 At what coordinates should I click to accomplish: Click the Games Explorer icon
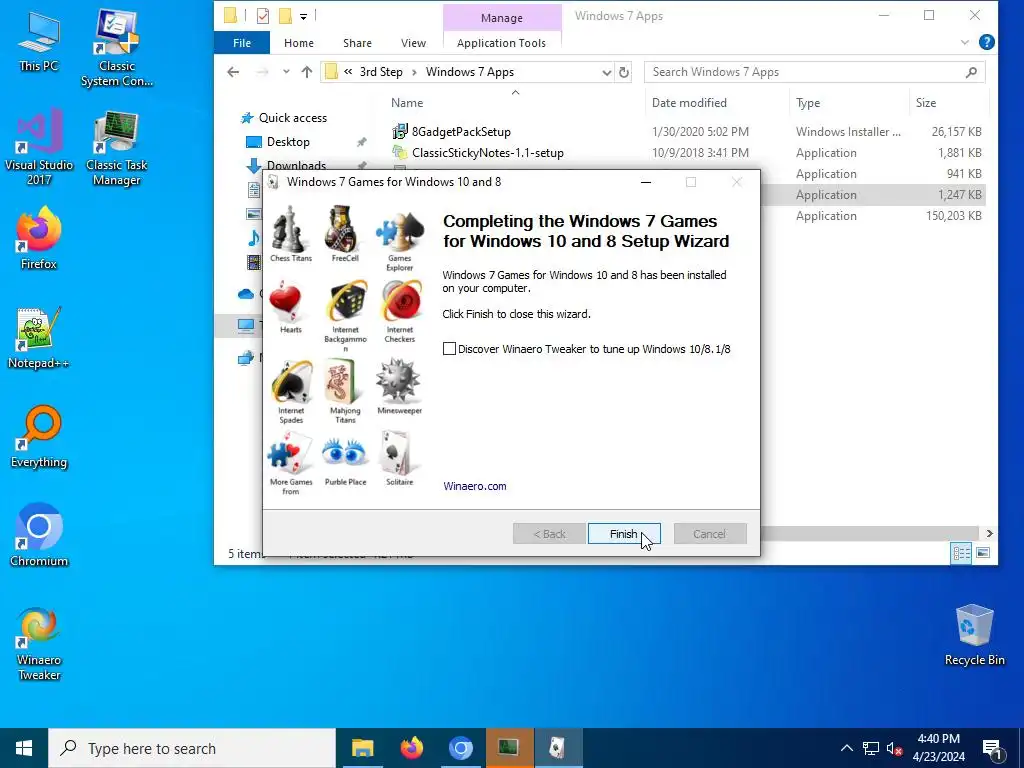(x=399, y=232)
